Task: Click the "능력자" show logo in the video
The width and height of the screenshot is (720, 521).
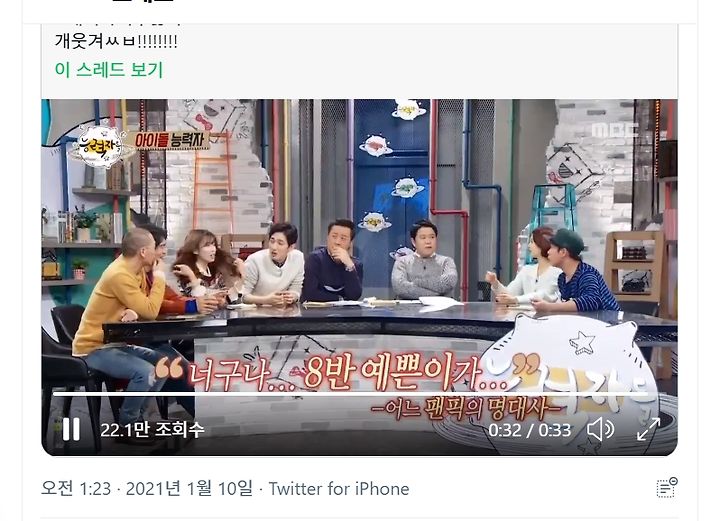Action: point(98,146)
